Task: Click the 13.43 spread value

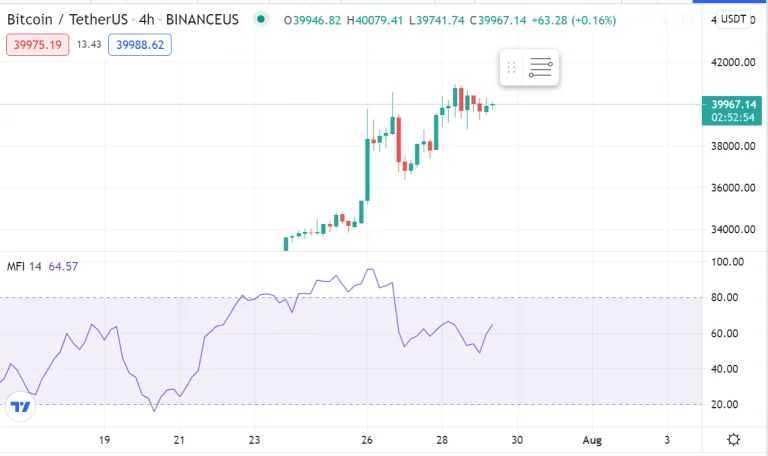Action: (x=88, y=44)
